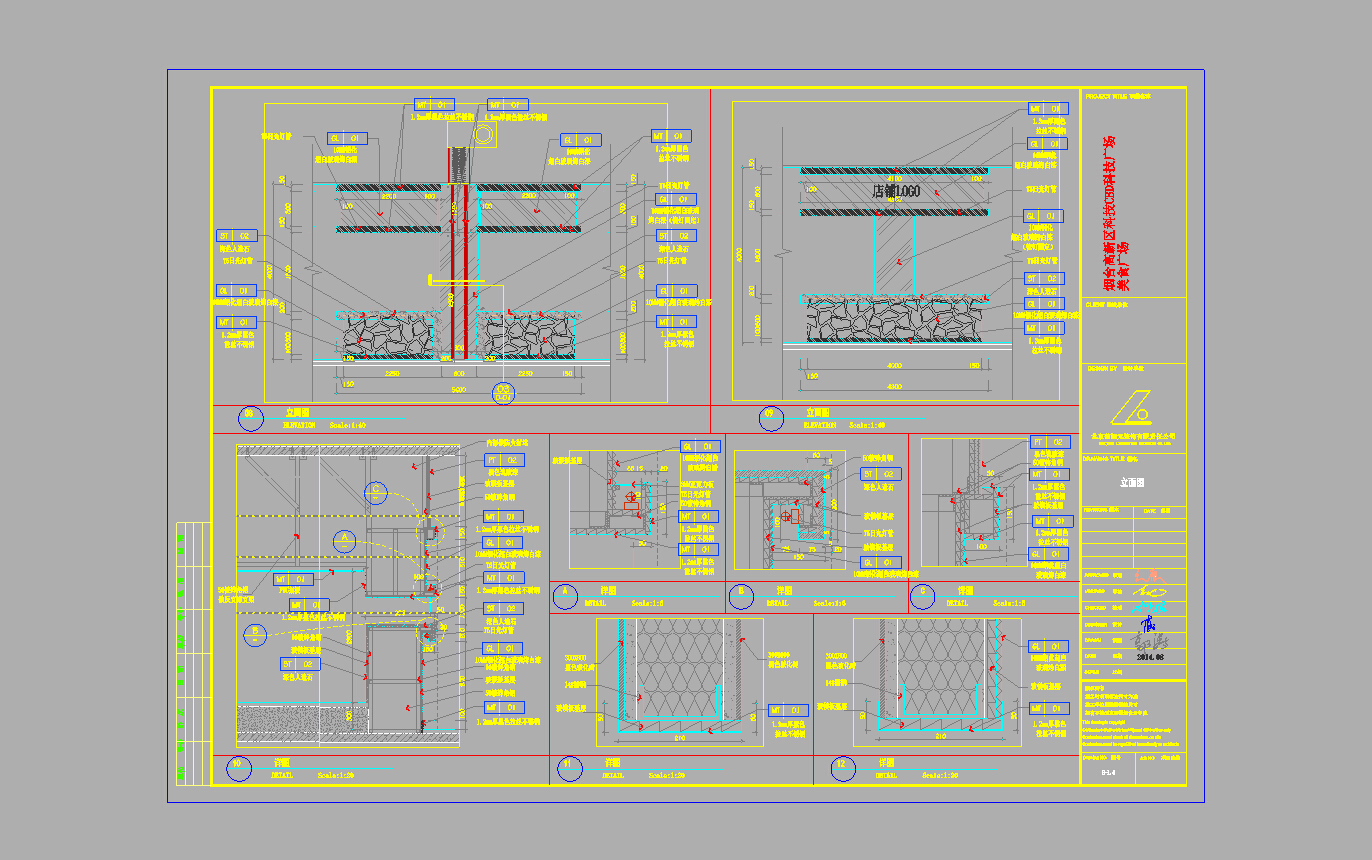The image size is (1372, 860).
Task: Click the drawing number 09 bubble
Action: (770, 419)
